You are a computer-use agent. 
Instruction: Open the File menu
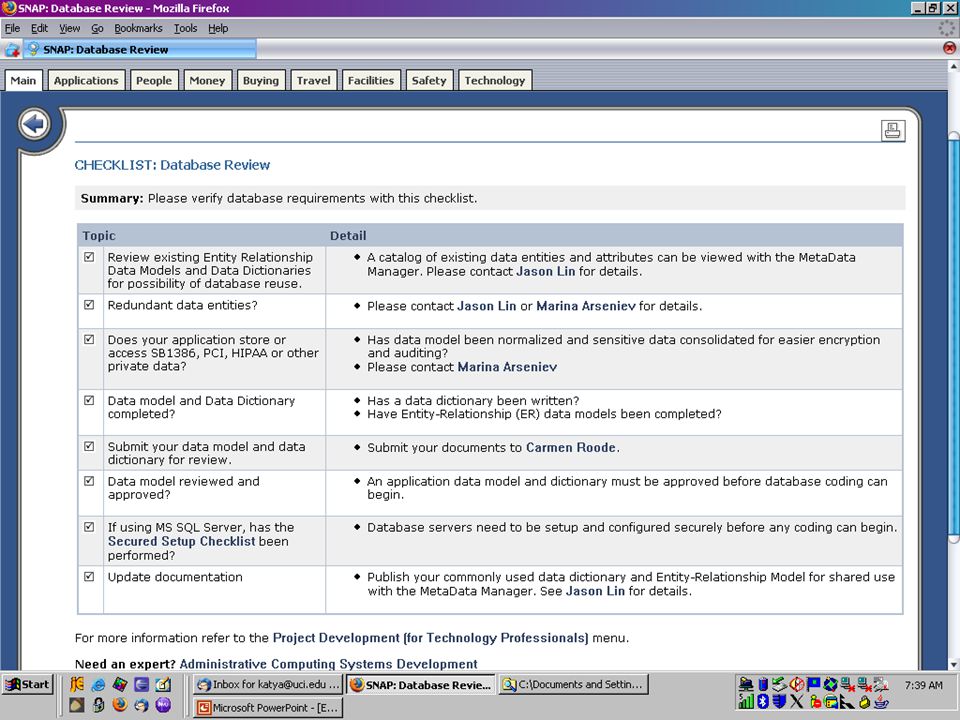(12, 28)
